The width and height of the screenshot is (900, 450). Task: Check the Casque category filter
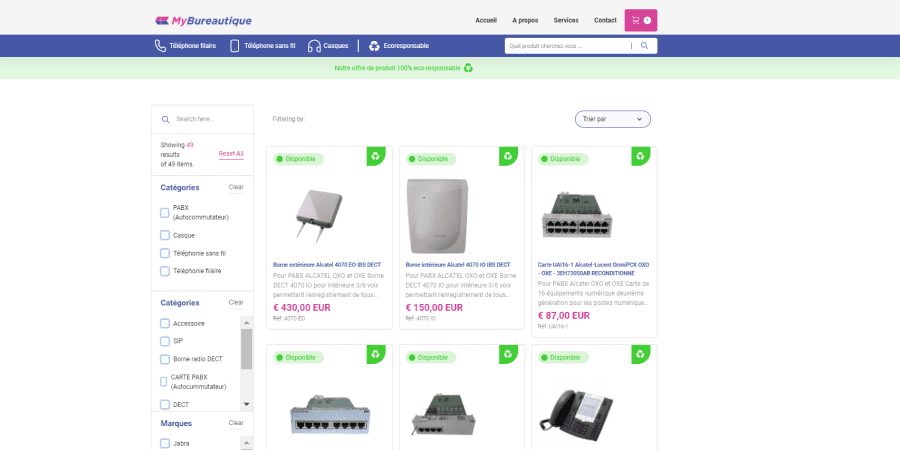pyautogui.click(x=165, y=235)
